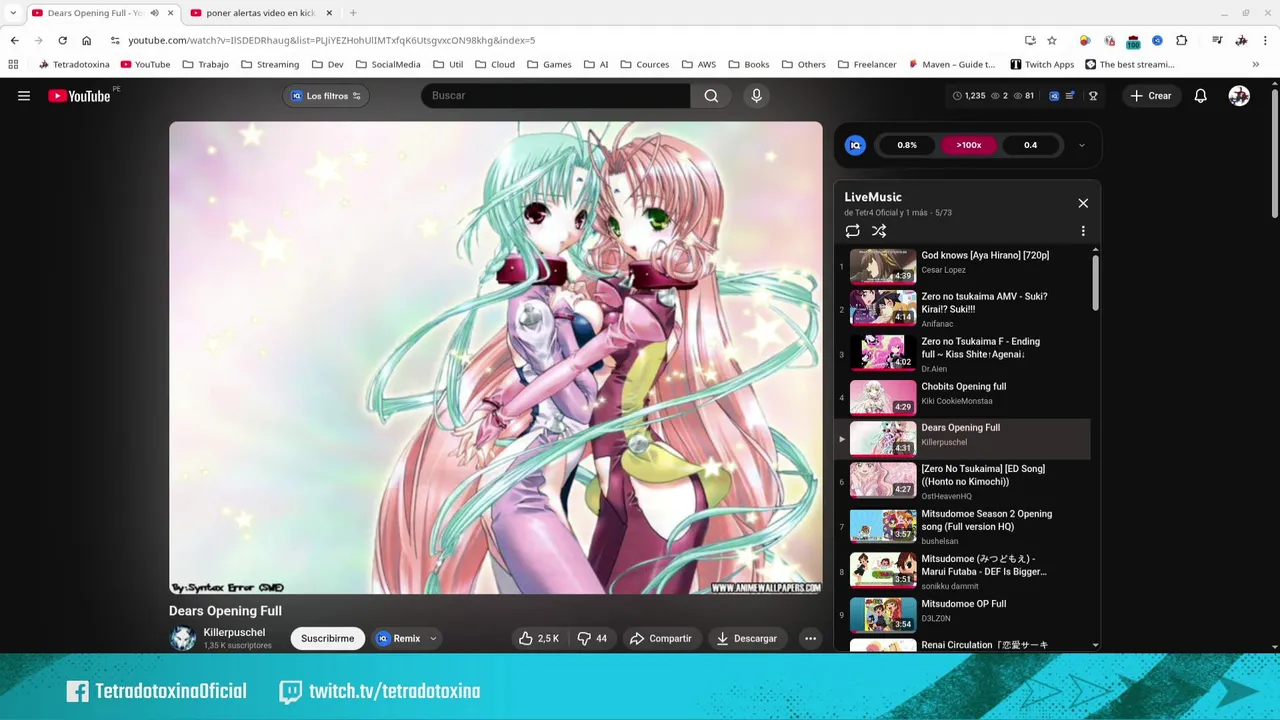Open LiveMusic playlist three-dot menu
The width and height of the screenshot is (1280, 720).
(1083, 231)
